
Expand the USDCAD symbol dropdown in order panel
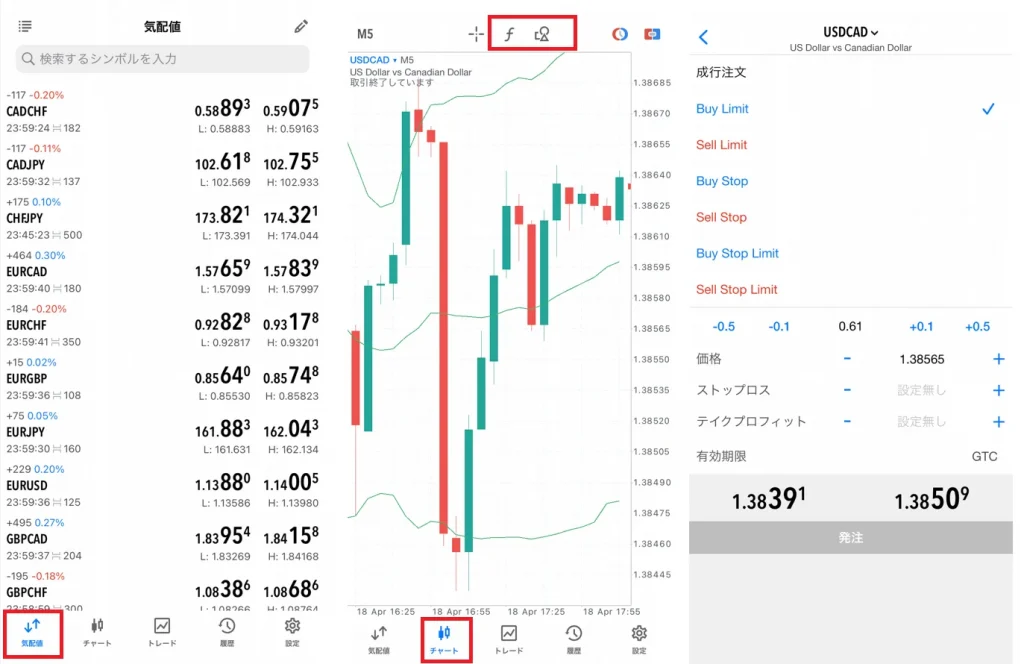[850, 32]
